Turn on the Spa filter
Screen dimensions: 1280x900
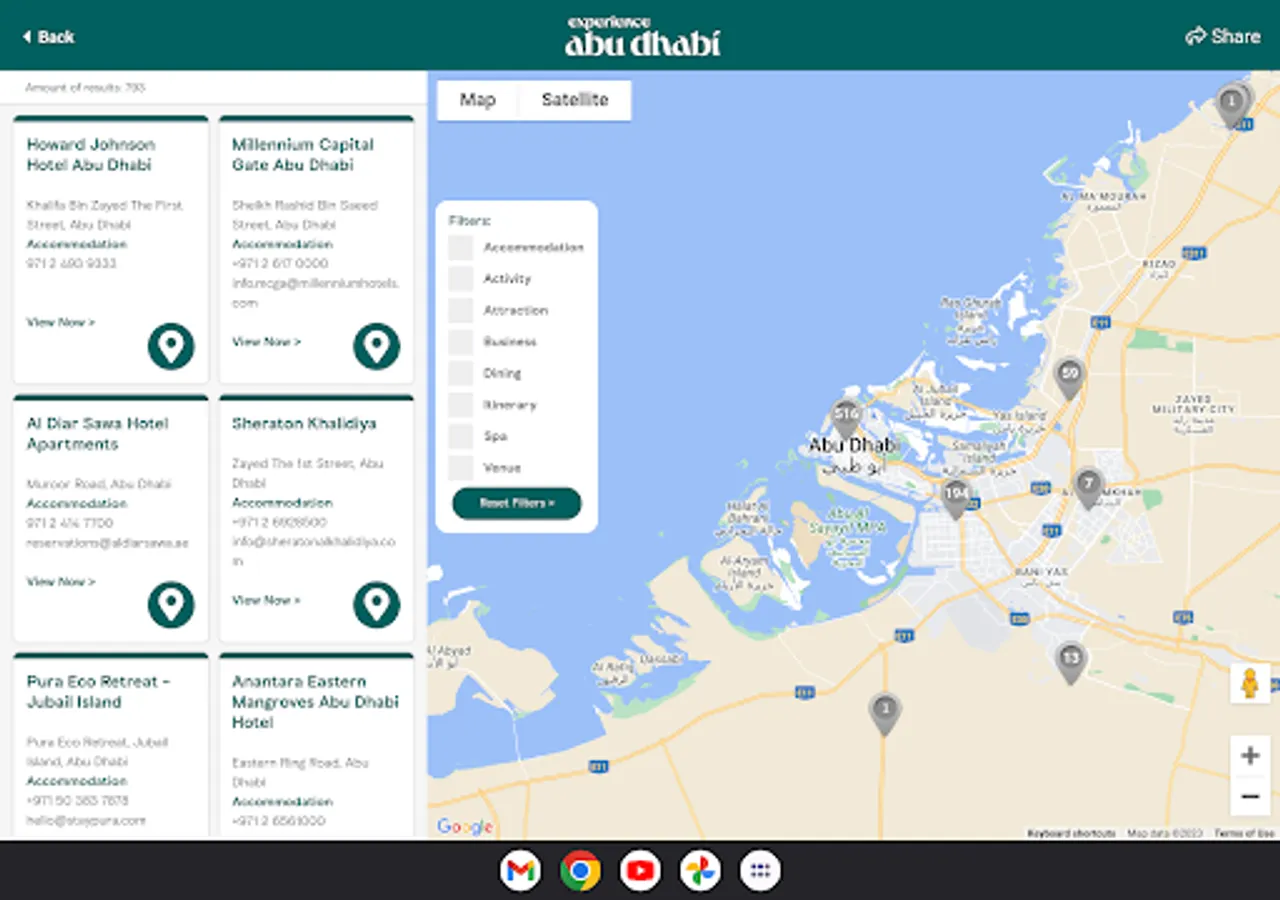pyautogui.click(x=460, y=436)
